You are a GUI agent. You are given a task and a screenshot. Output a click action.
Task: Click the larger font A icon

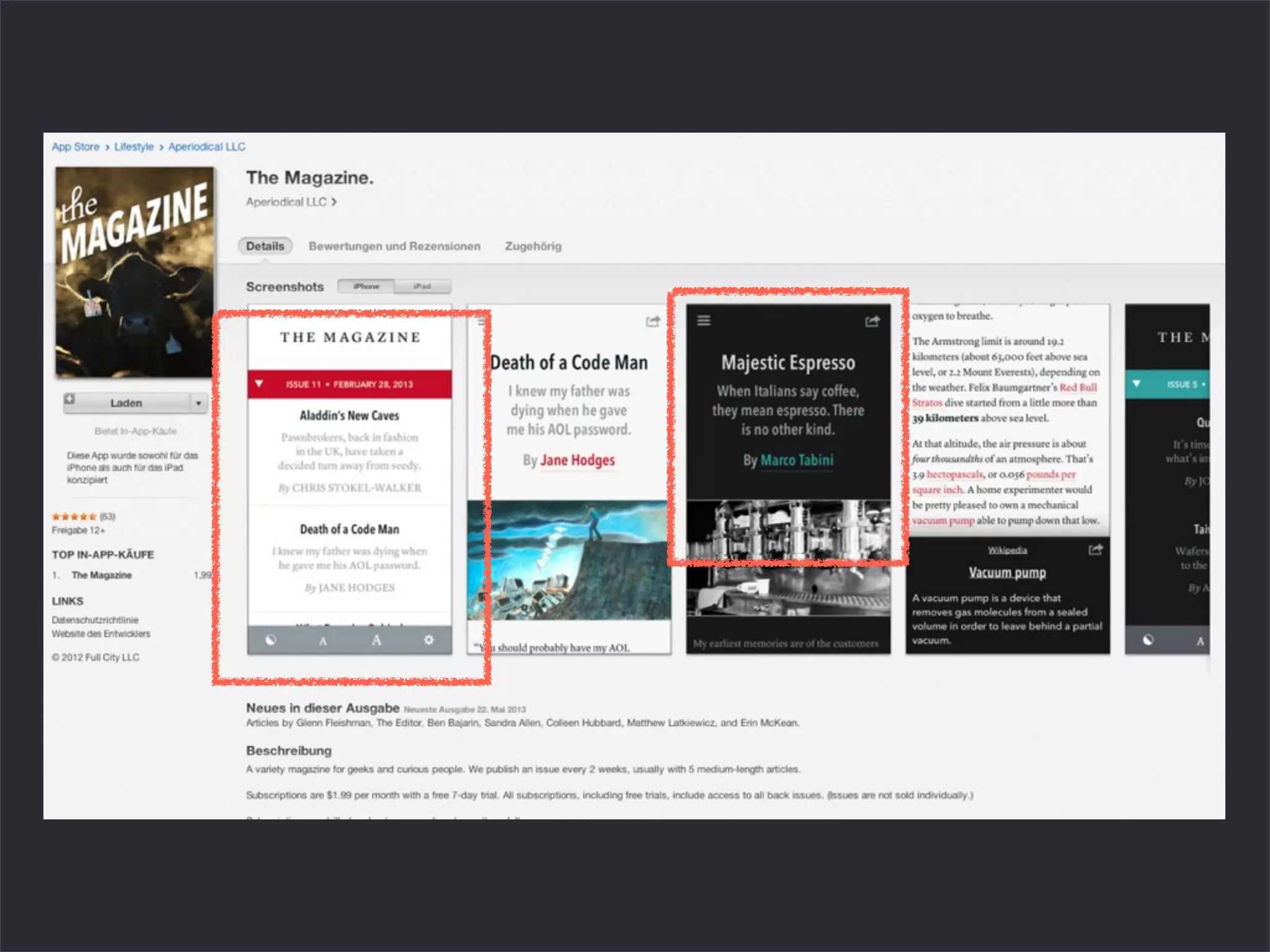(376, 640)
